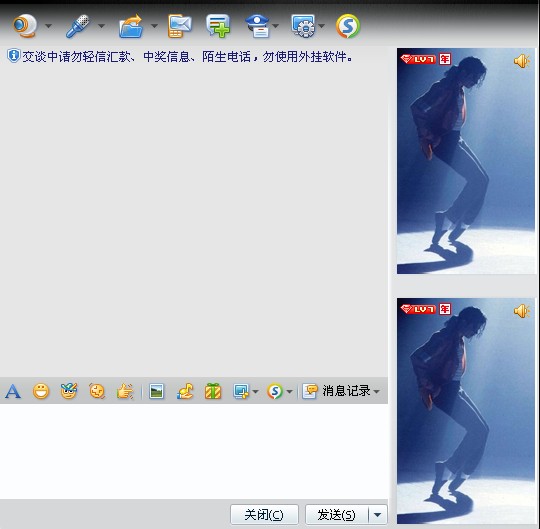
Task: Send a file using folder icon
Action: click(x=131, y=26)
